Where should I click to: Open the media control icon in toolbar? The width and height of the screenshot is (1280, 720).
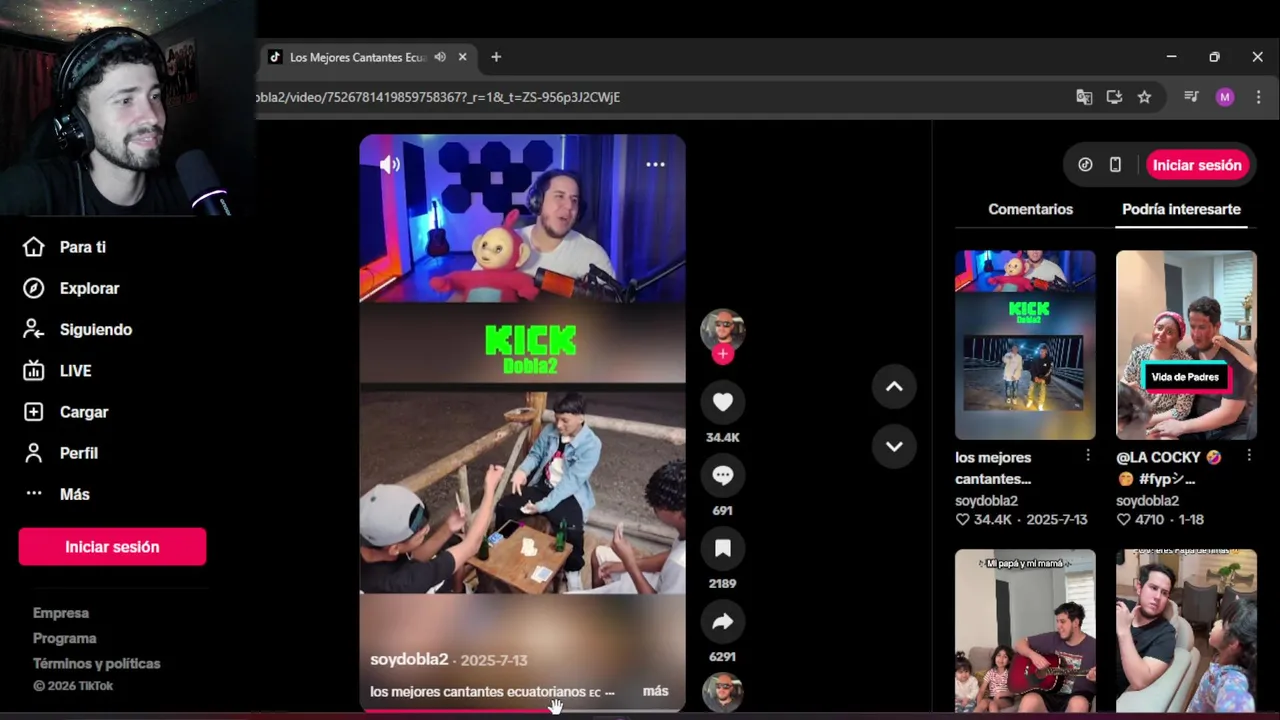[1191, 97]
